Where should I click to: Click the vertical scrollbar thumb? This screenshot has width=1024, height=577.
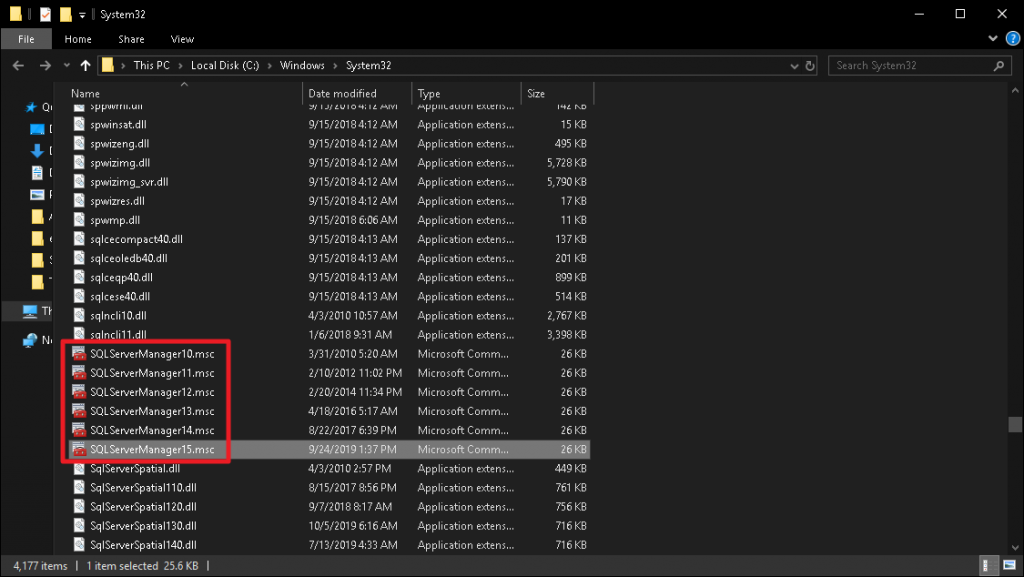1015,424
